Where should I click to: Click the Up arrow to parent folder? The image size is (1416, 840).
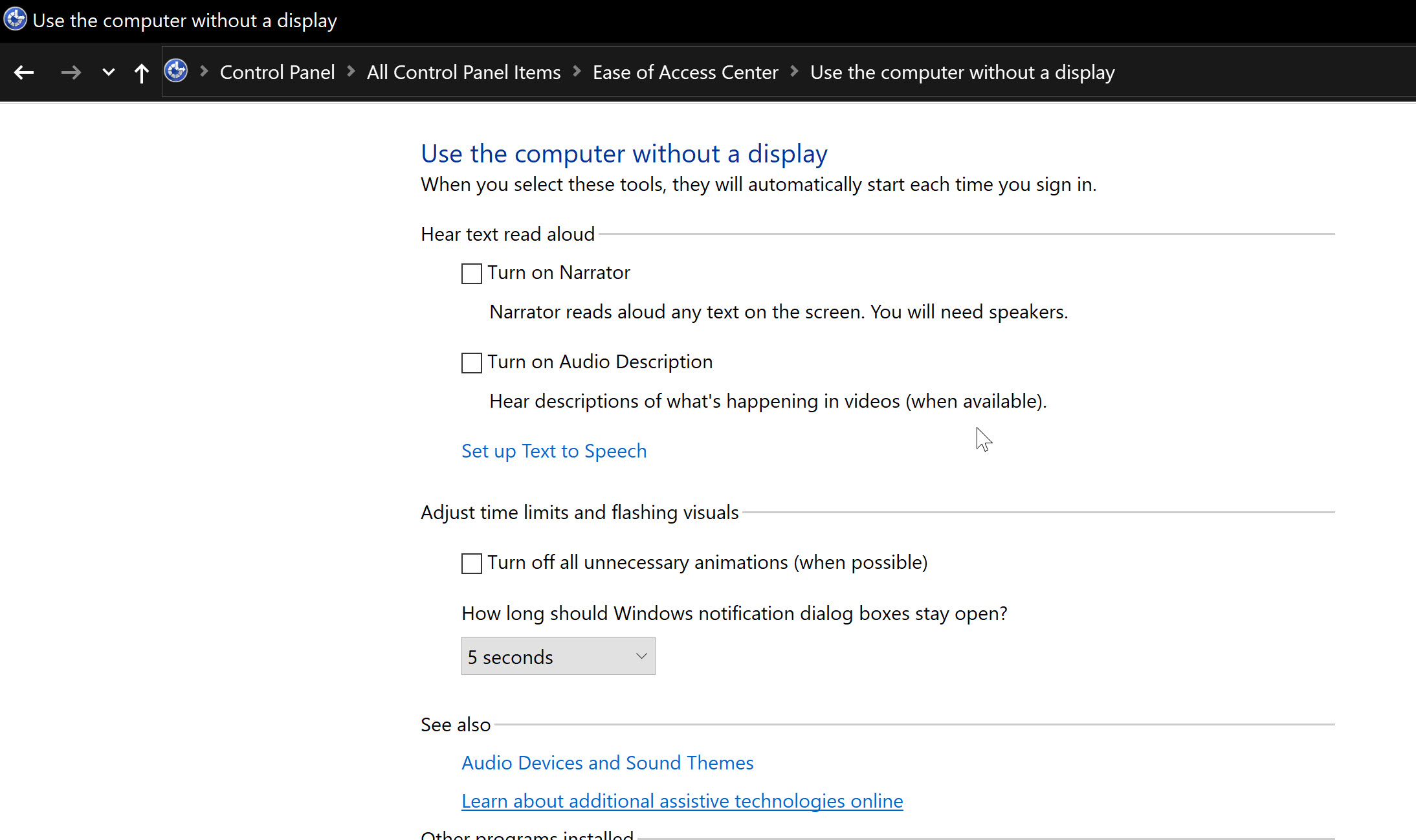141,72
